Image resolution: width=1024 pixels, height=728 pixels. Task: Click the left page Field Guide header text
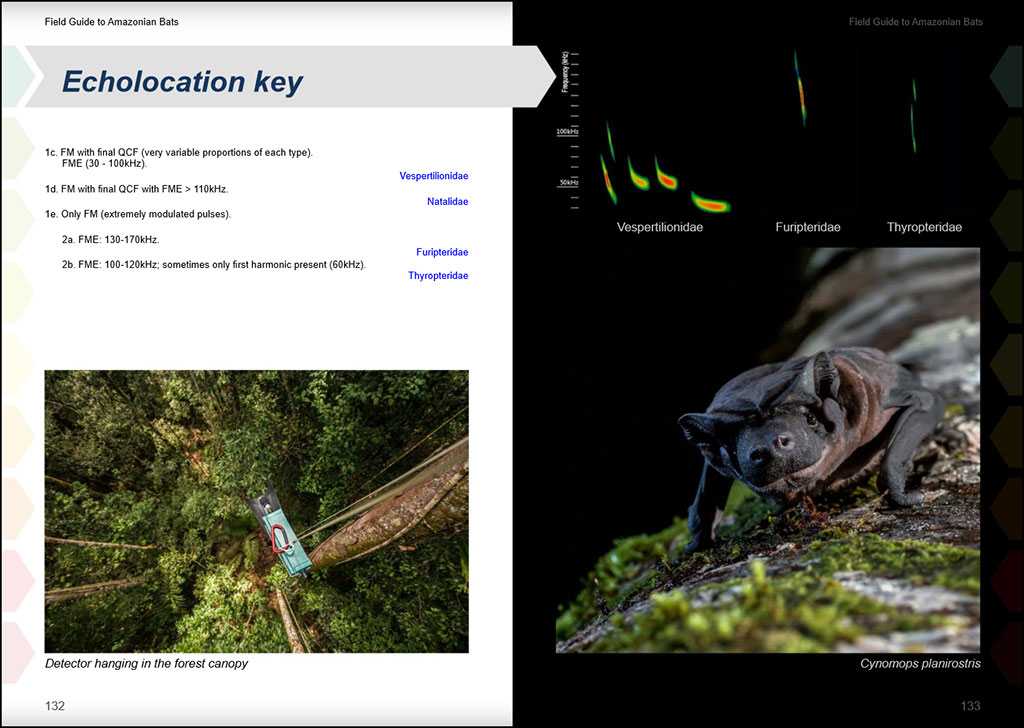pyautogui.click(x=112, y=22)
